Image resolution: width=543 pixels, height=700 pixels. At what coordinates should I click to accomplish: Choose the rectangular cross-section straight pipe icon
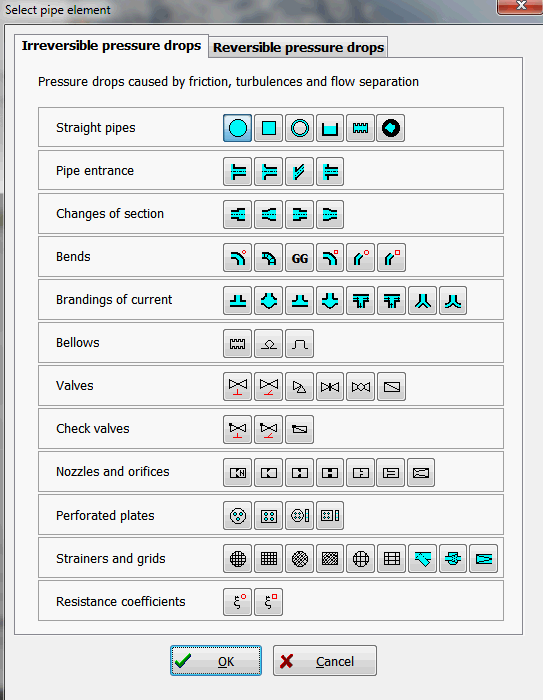(268, 128)
